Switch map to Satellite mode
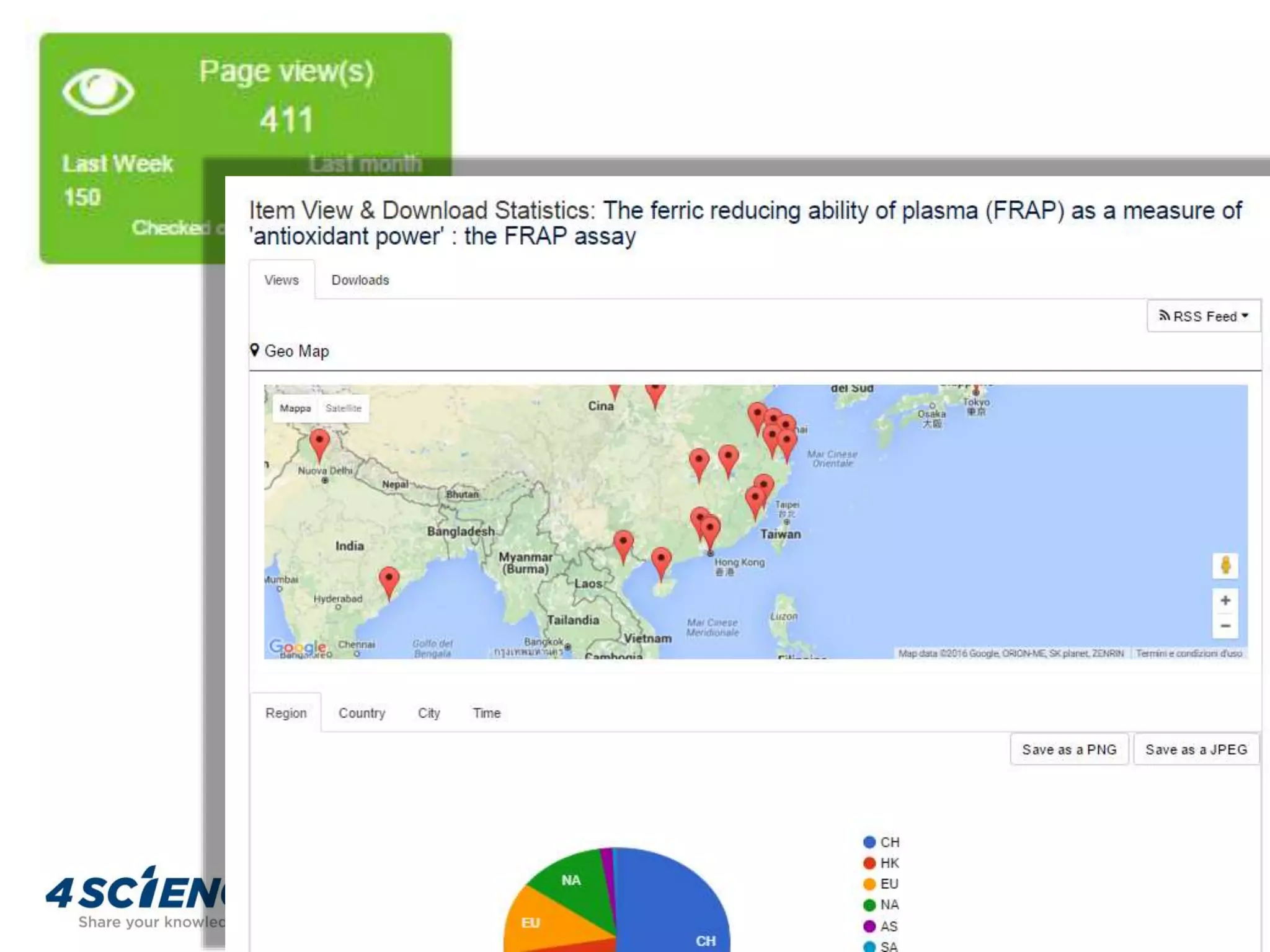 point(343,408)
